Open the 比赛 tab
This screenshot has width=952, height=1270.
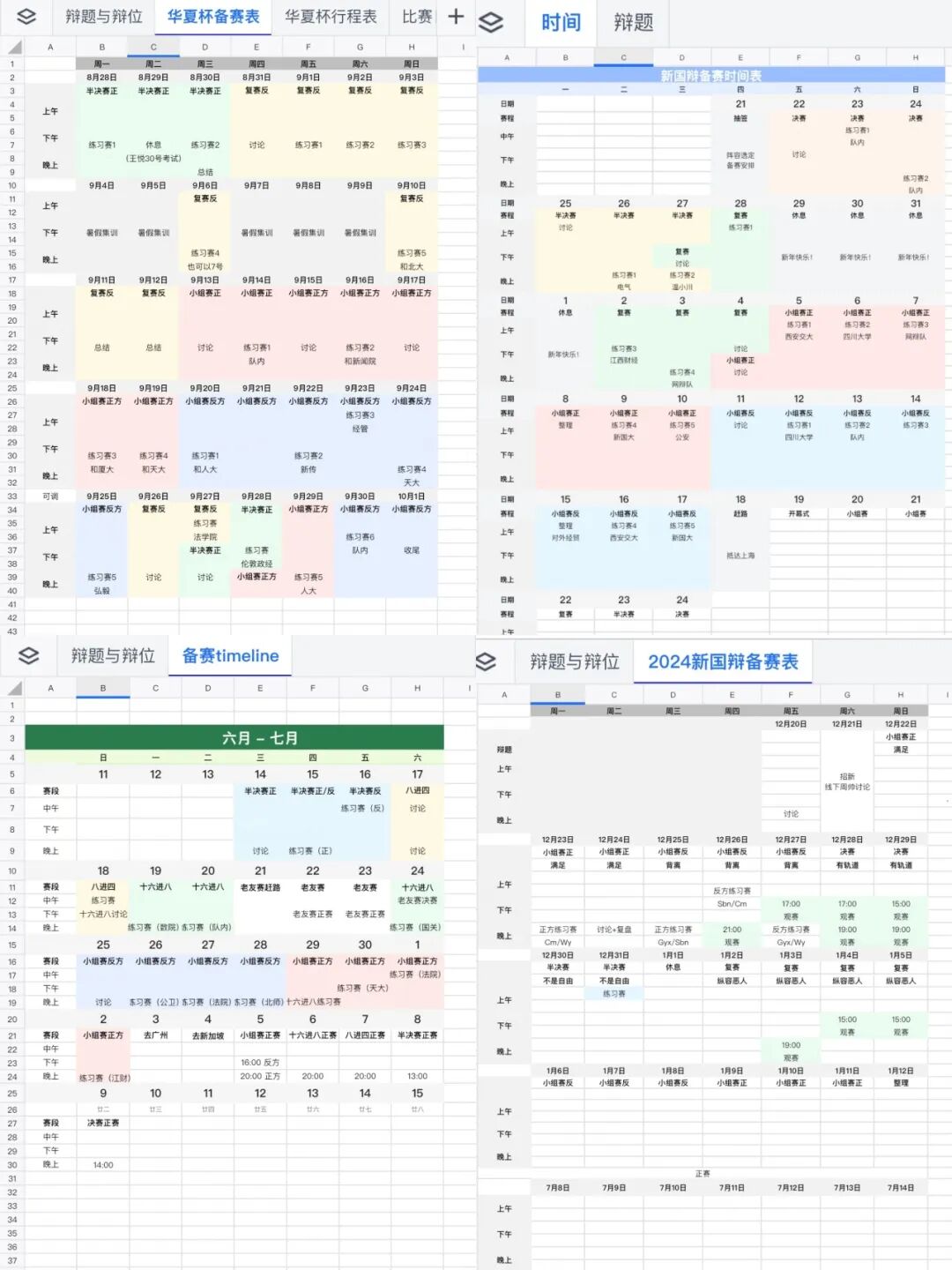pos(416,14)
